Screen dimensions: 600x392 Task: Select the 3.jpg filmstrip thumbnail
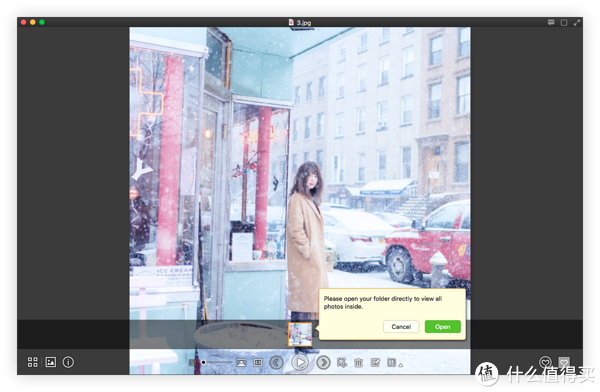coord(300,334)
